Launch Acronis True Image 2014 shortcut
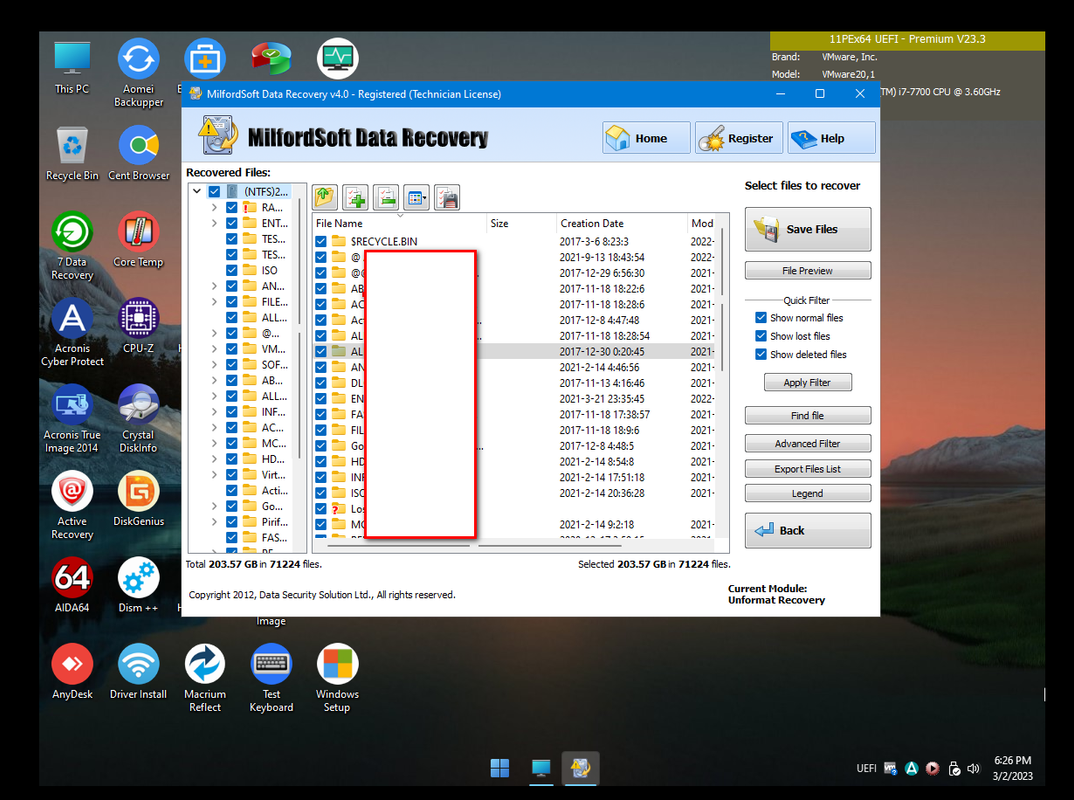The image size is (1074, 800). 72,418
